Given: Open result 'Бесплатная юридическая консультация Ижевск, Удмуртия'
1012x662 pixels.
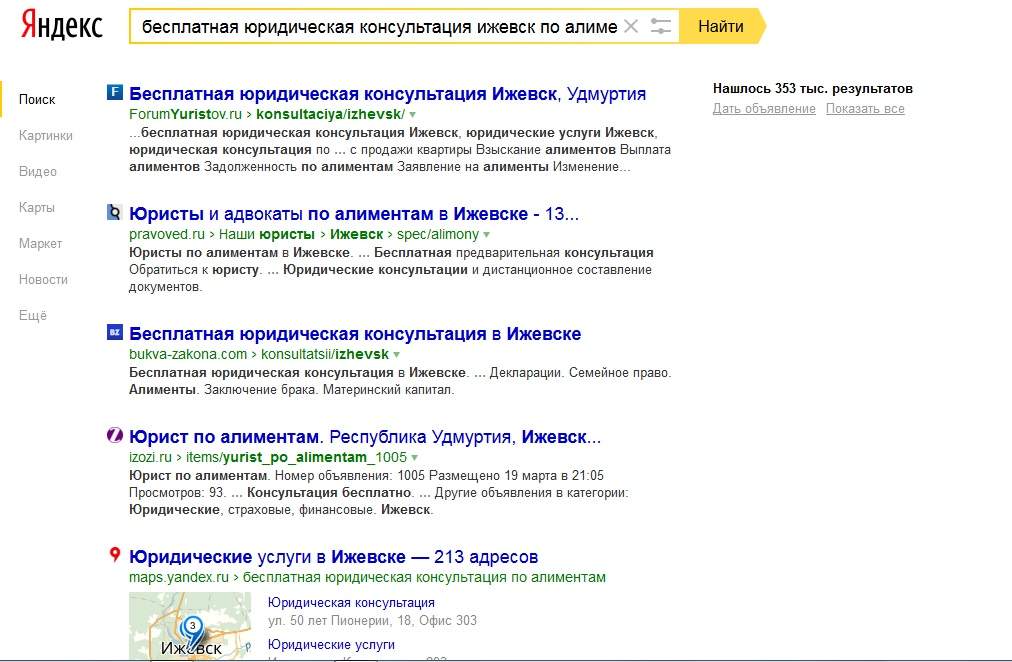Looking at the screenshot, I should [x=387, y=94].
